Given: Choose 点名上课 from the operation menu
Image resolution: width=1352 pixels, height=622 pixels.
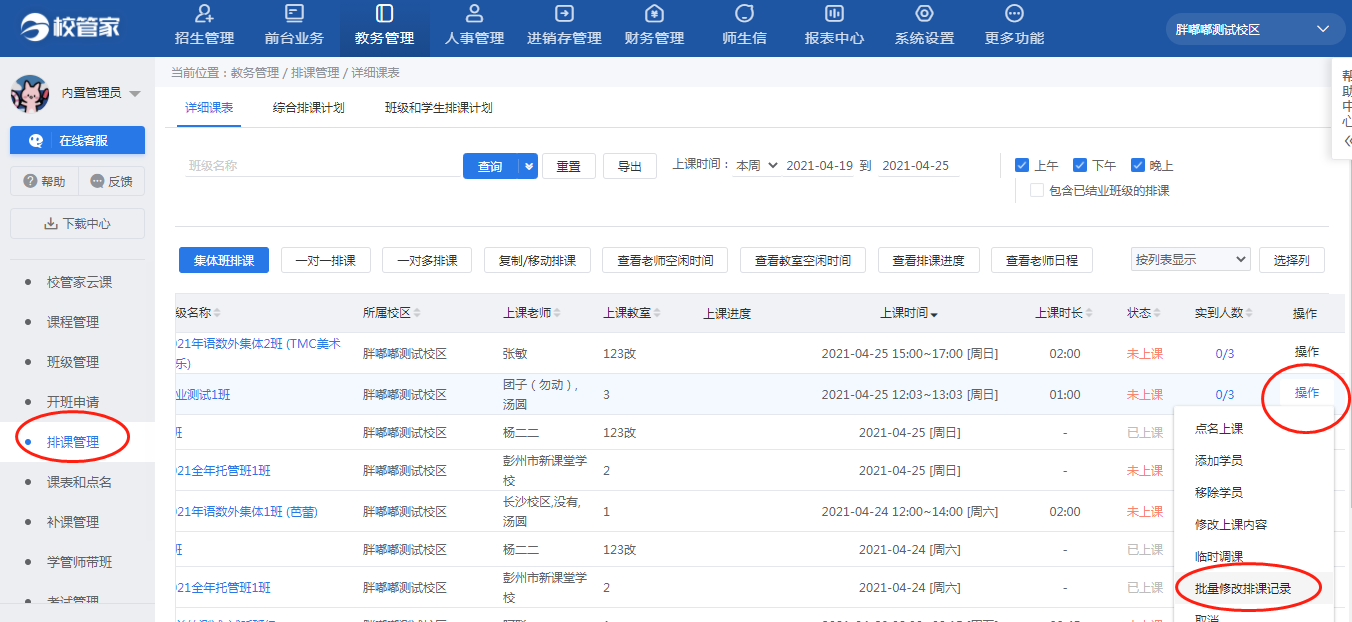Looking at the screenshot, I should tap(1219, 429).
